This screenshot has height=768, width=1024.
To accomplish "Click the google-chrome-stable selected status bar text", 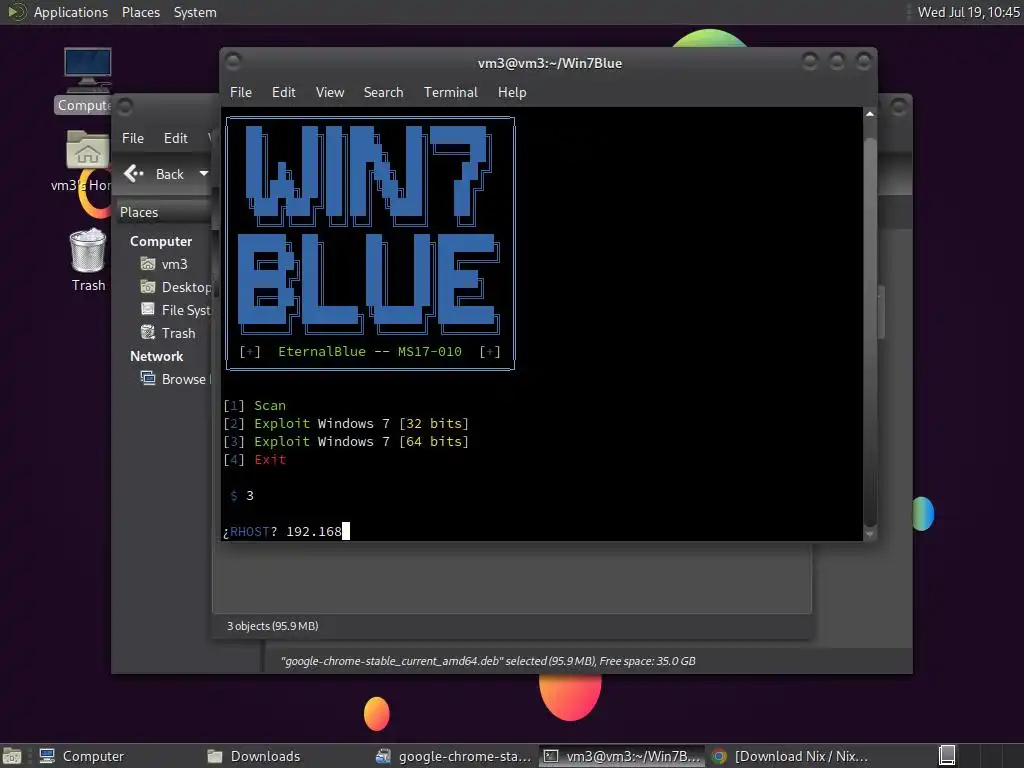I will pyautogui.click(x=488, y=661).
